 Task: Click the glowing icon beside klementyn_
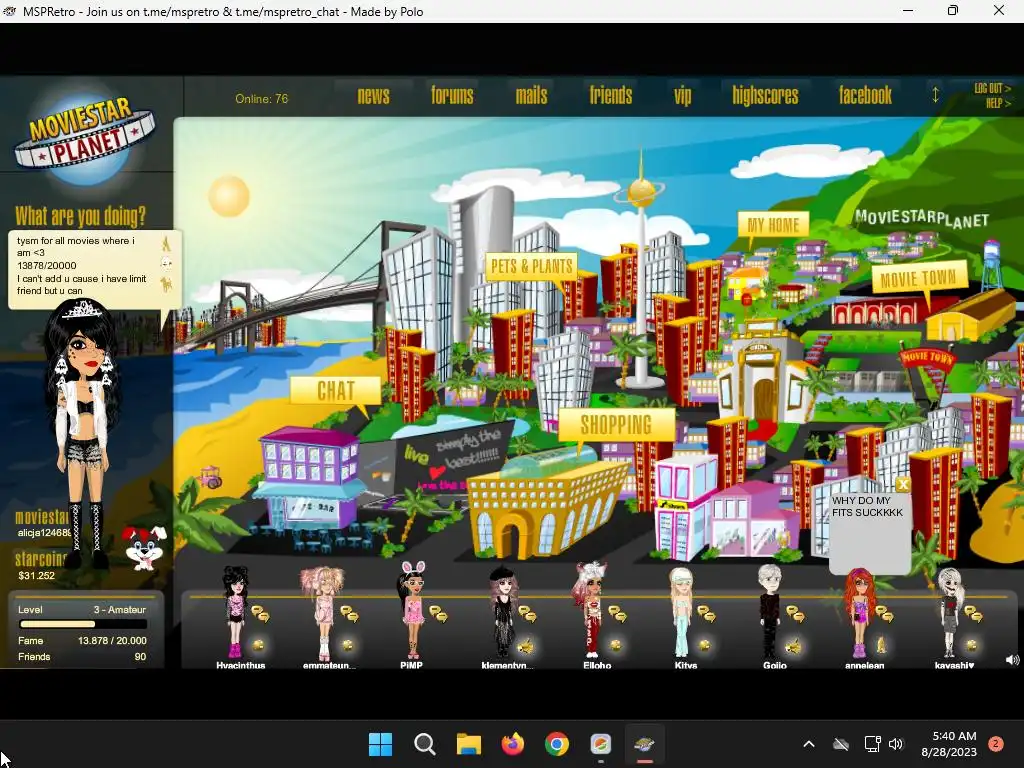pos(526,646)
